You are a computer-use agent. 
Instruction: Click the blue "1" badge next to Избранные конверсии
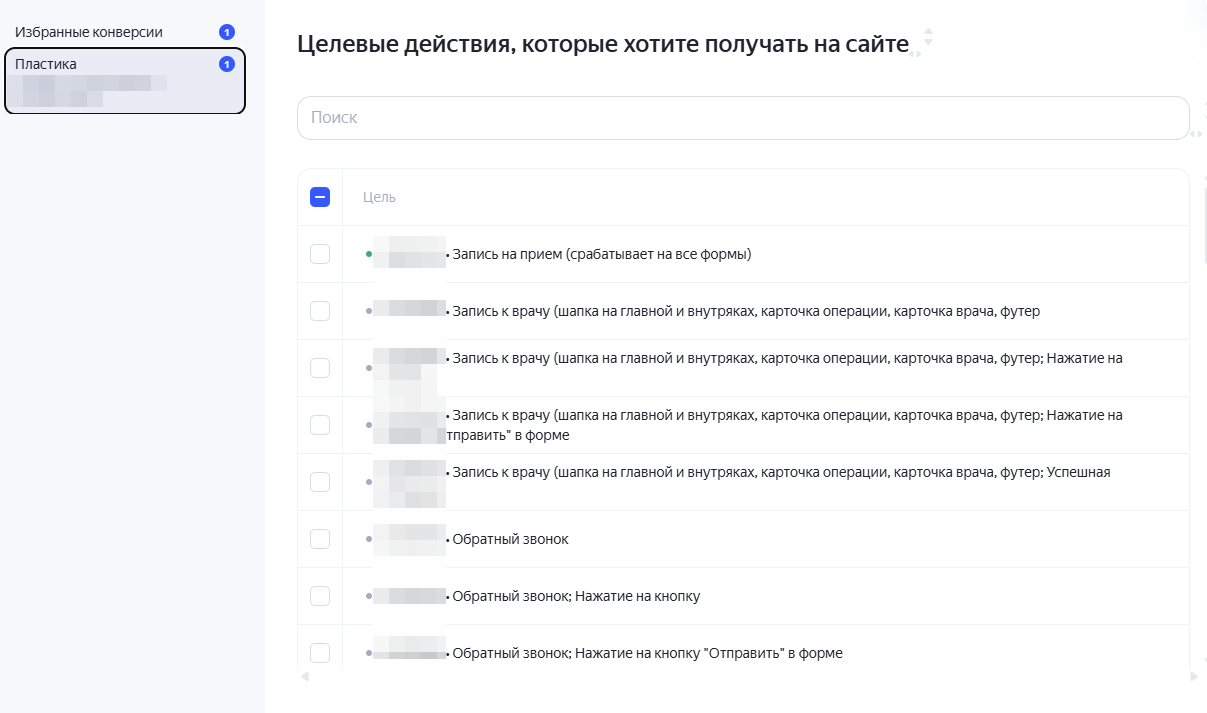click(x=227, y=31)
